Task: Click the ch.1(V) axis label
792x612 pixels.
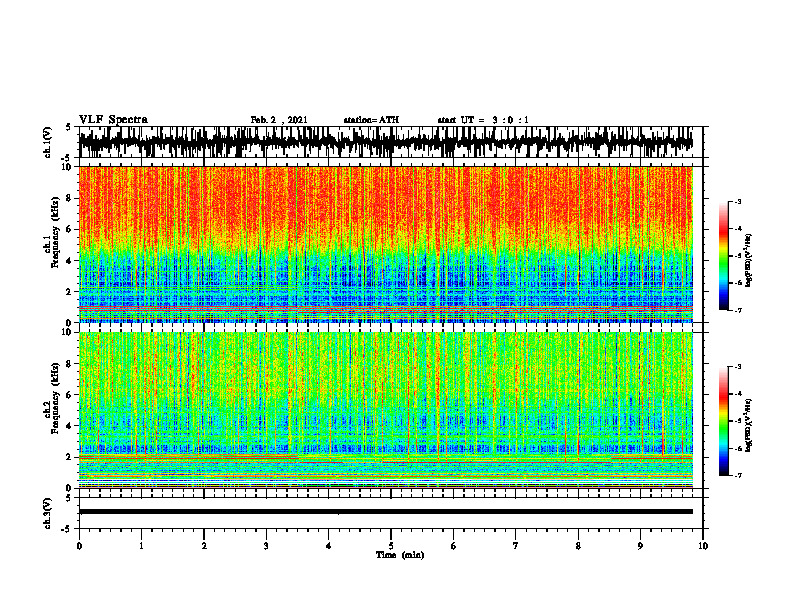Action: click(48, 142)
